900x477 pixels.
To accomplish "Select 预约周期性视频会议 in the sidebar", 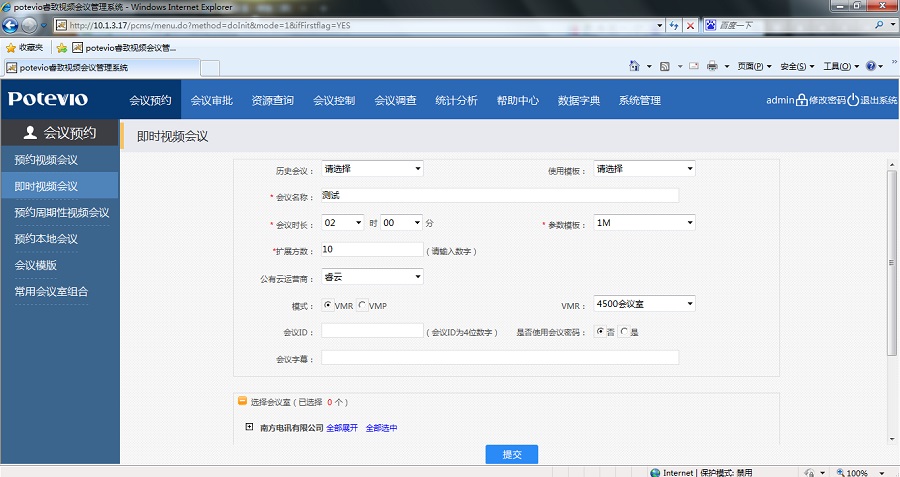I will tap(61, 212).
